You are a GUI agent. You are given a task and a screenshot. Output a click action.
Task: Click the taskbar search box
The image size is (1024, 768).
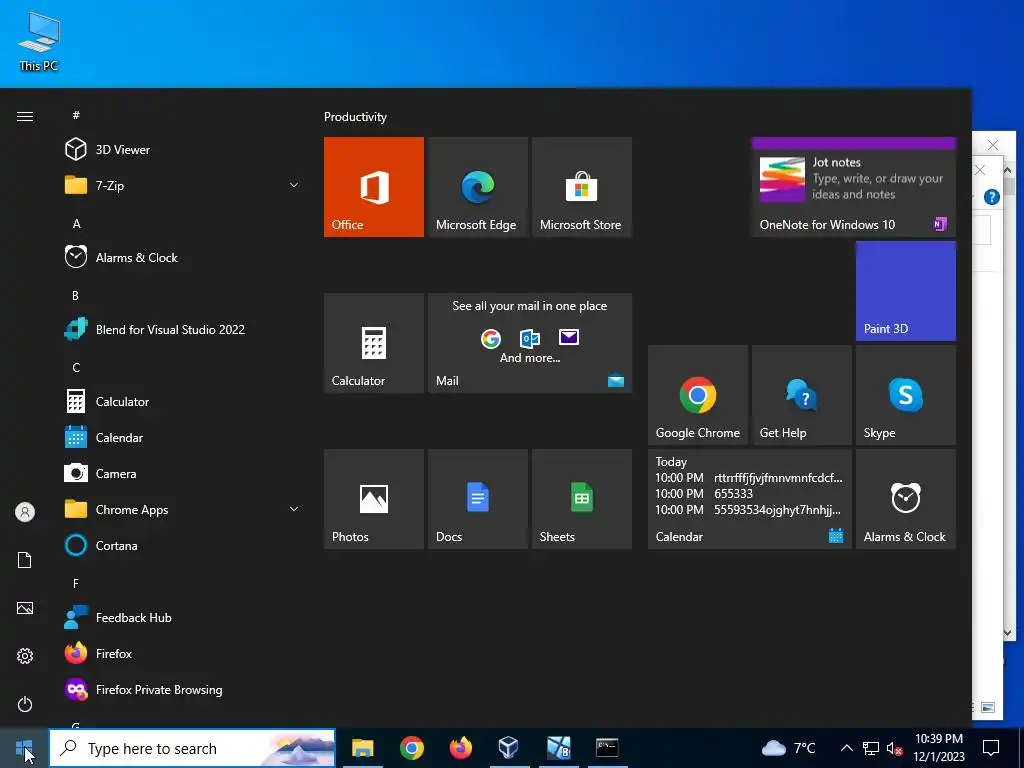[193, 748]
